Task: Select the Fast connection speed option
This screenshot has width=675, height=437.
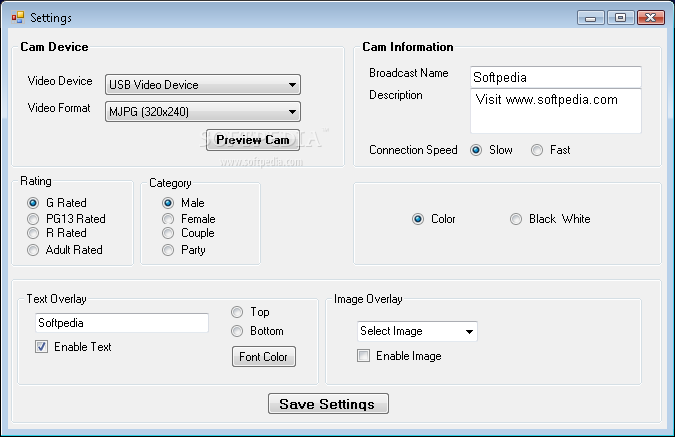Action: [537, 150]
